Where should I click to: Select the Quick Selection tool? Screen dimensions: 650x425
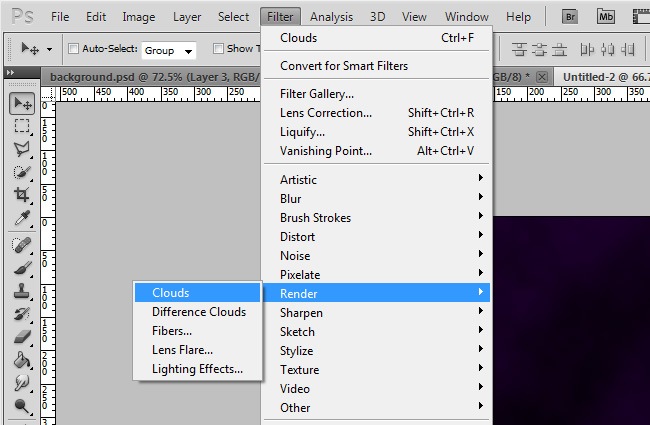tap(22, 172)
